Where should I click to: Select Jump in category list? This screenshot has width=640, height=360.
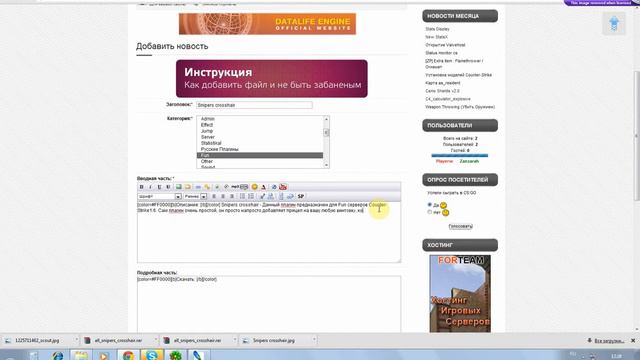pos(260,131)
